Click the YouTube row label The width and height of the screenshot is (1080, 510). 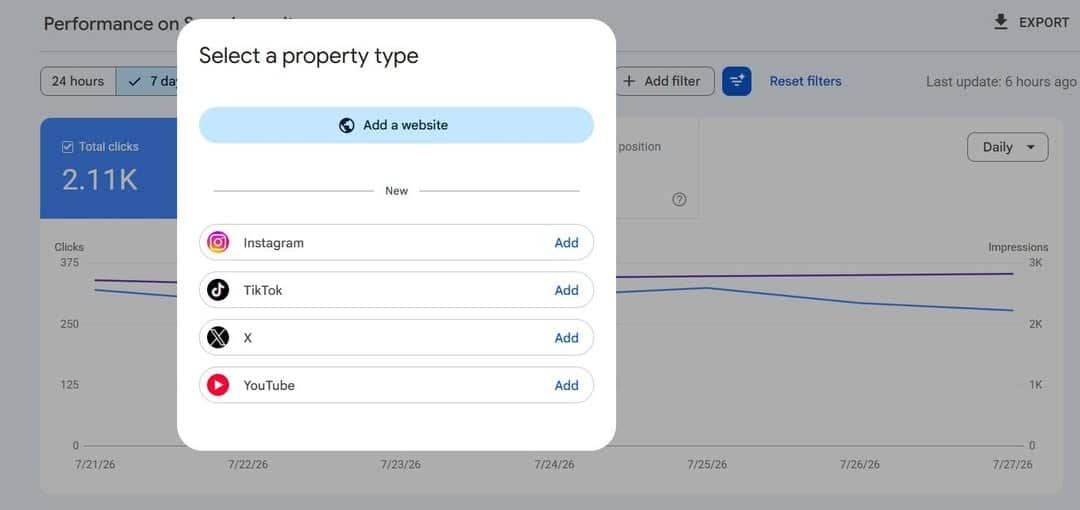click(269, 385)
